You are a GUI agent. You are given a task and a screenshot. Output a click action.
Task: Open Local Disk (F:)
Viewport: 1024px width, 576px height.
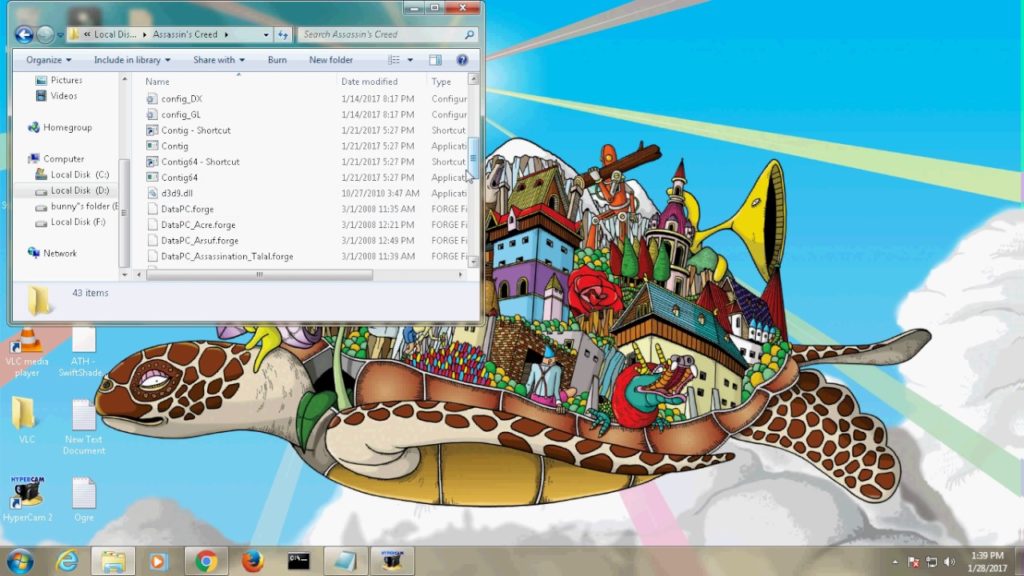point(71,222)
